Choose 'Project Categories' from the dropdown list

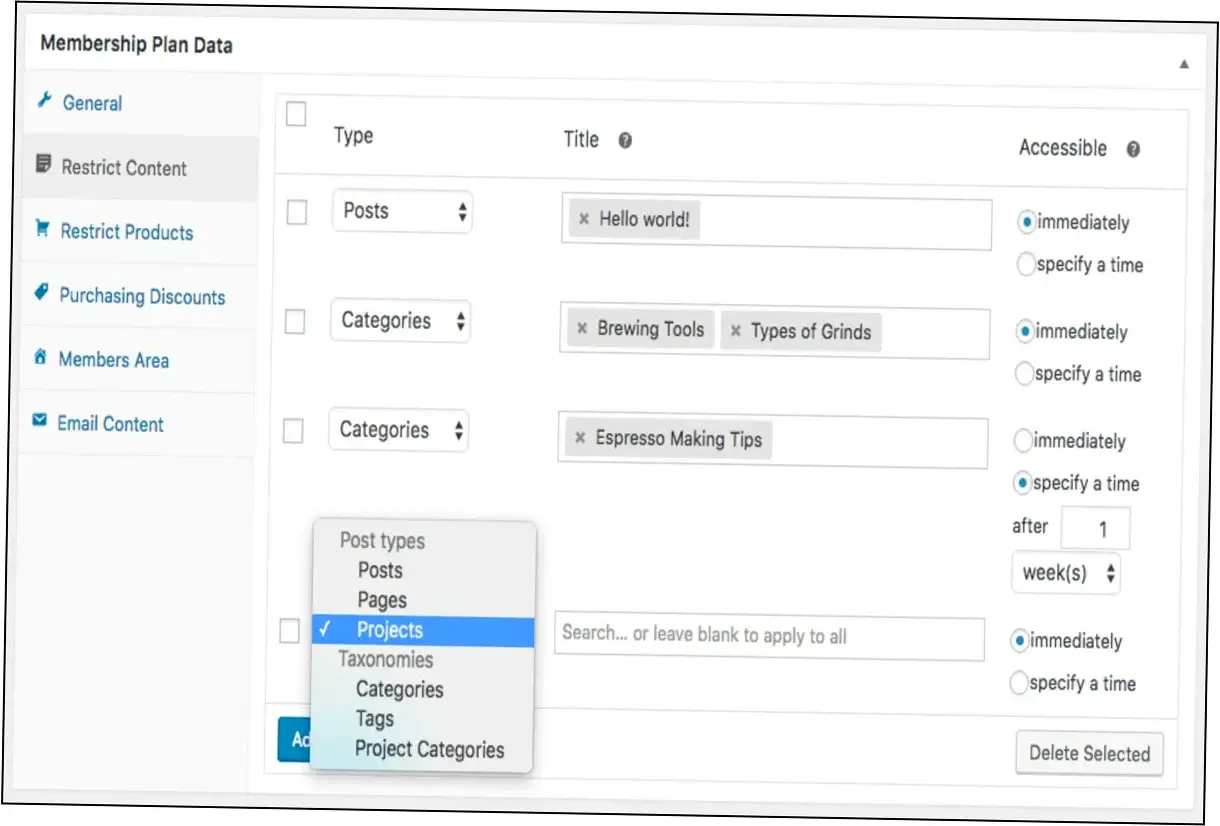(429, 750)
